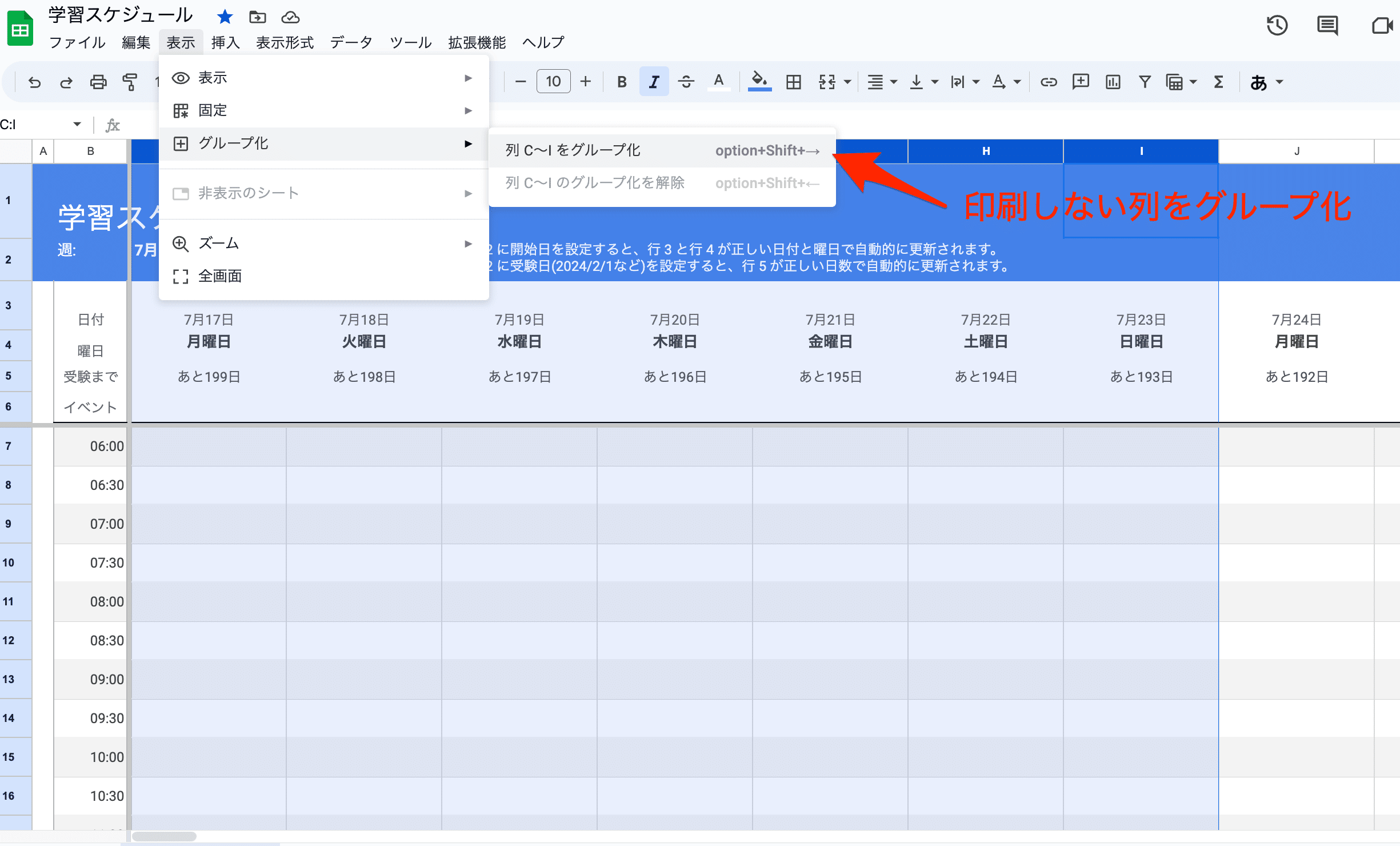Expand merge cells dropdown arrow

click(847, 82)
